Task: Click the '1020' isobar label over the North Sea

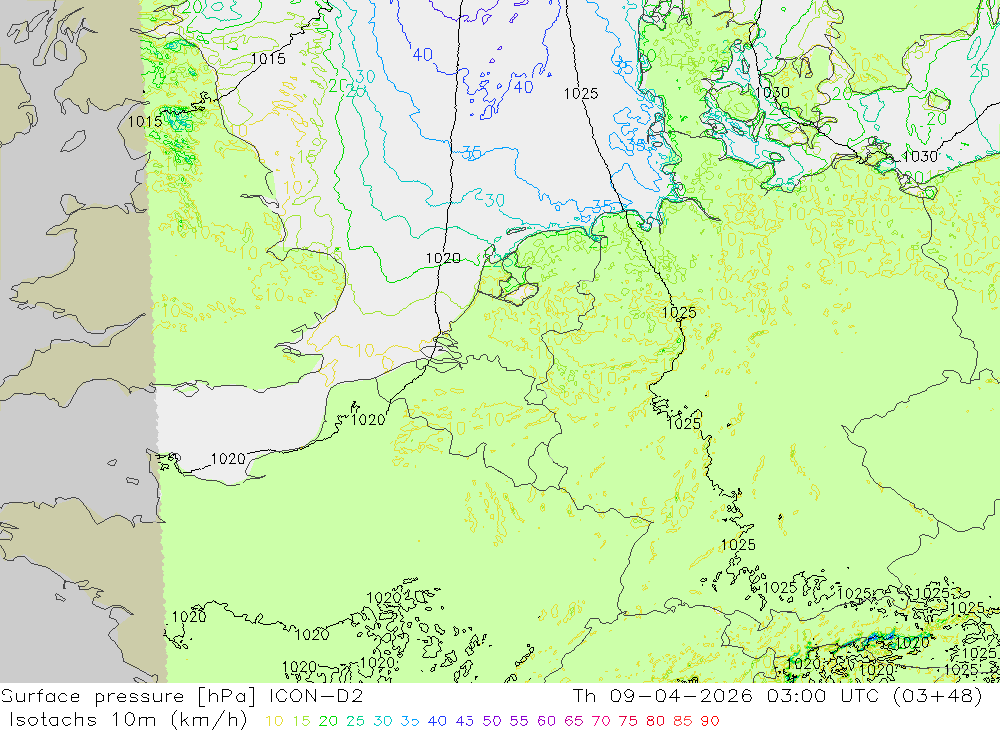Action: (x=443, y=258)
